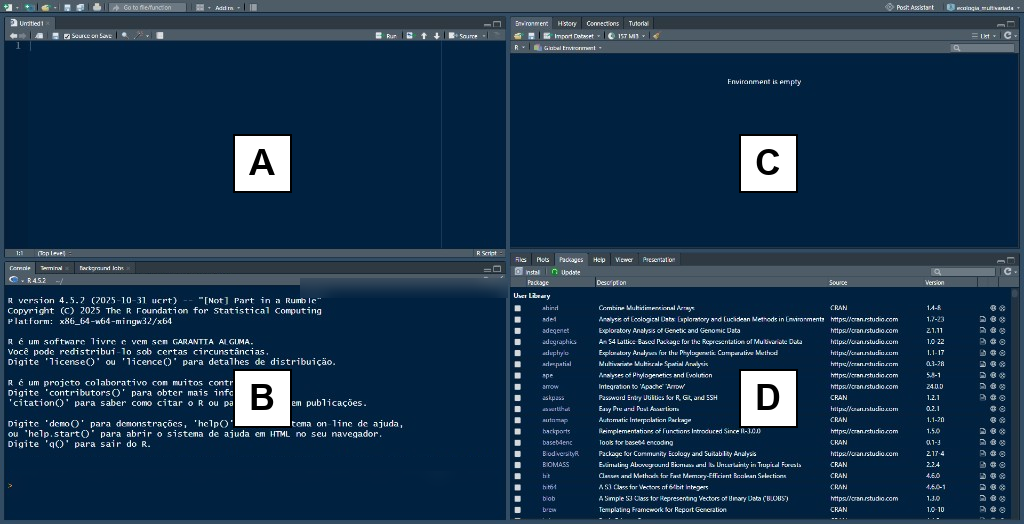This screenshot has width=1024, height=524.
Task: Click the Environment search field
Action: (x=982, y=48)
